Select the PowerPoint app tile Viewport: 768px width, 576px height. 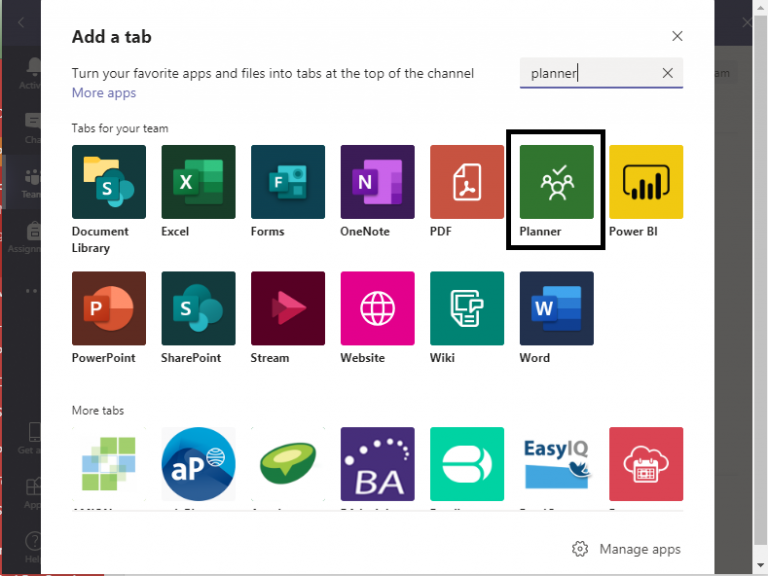(109, 308)
